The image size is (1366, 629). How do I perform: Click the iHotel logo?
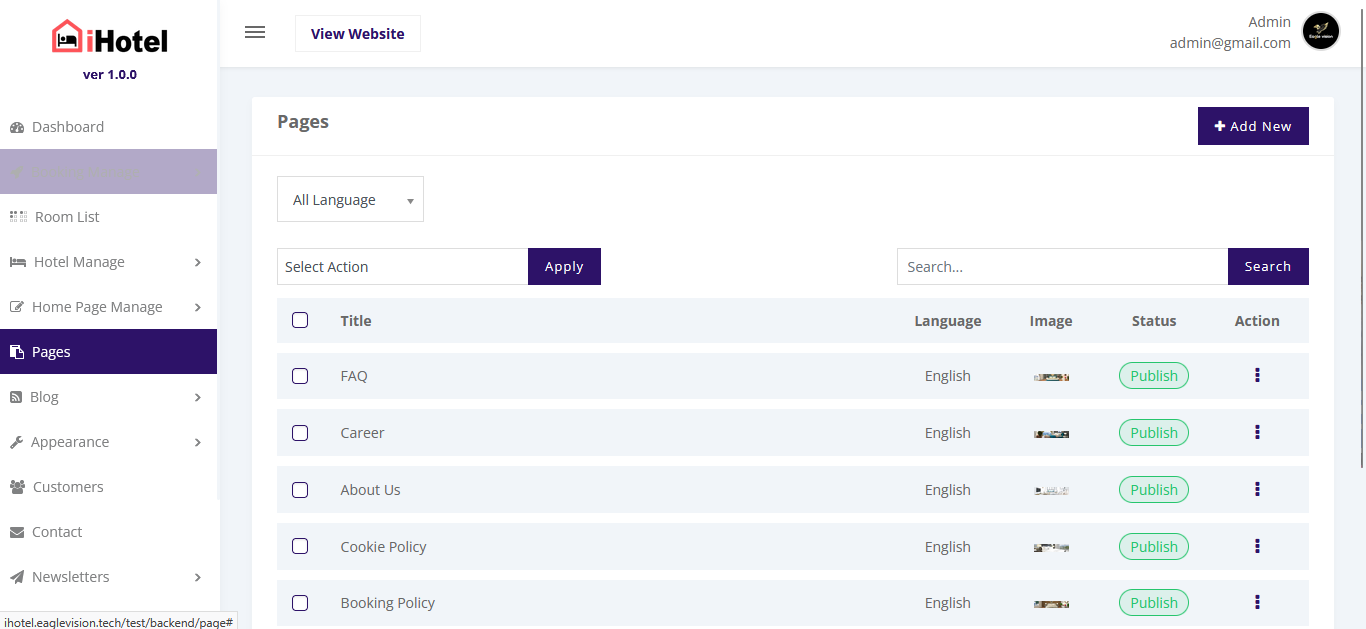[109, 38]
